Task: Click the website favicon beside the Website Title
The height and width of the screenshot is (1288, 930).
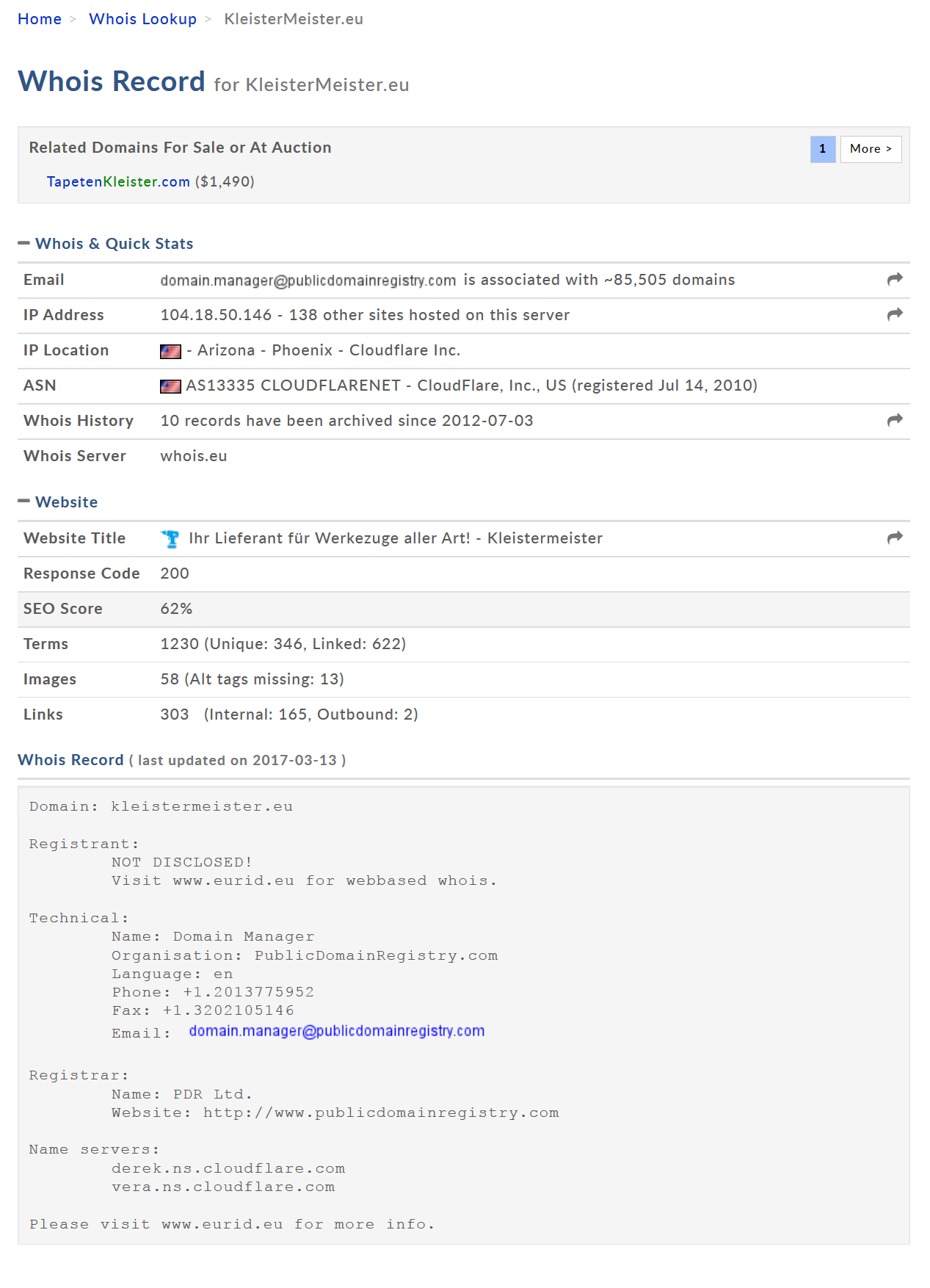Action: 170,539
